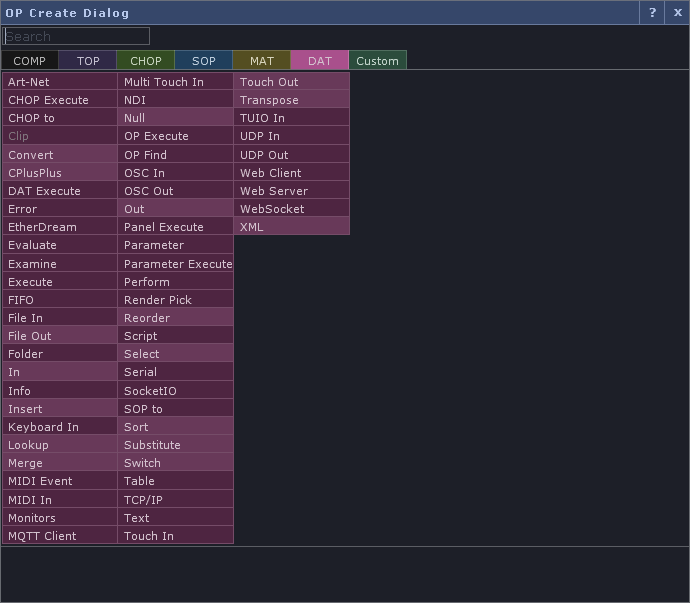This screenshot has height=603, width=690.
Task: Select the Monitors operator
Action: click(60, 518)
